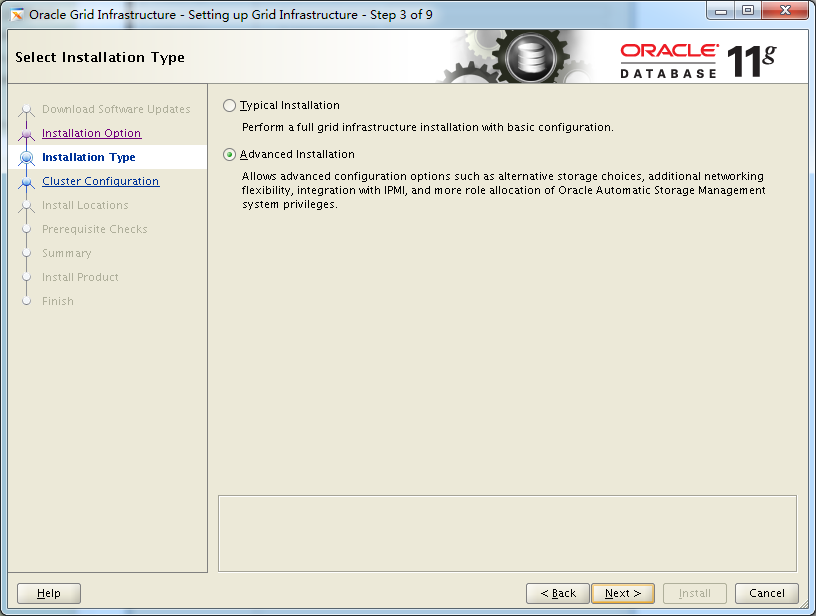Click the 'Install Product' step text
Image resolution: width=816 pixels, height=616 pixels.
click(x=80, y=277)
